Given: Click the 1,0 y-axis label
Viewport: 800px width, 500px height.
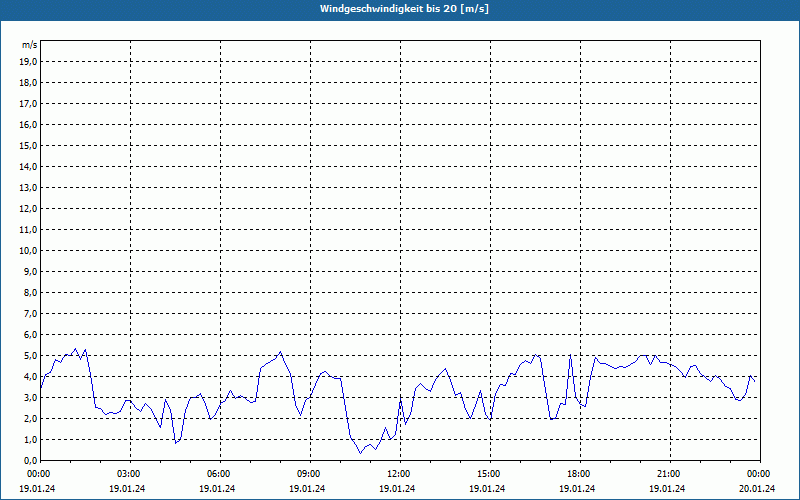Looking at the screenshot, I should click(31, 439).
